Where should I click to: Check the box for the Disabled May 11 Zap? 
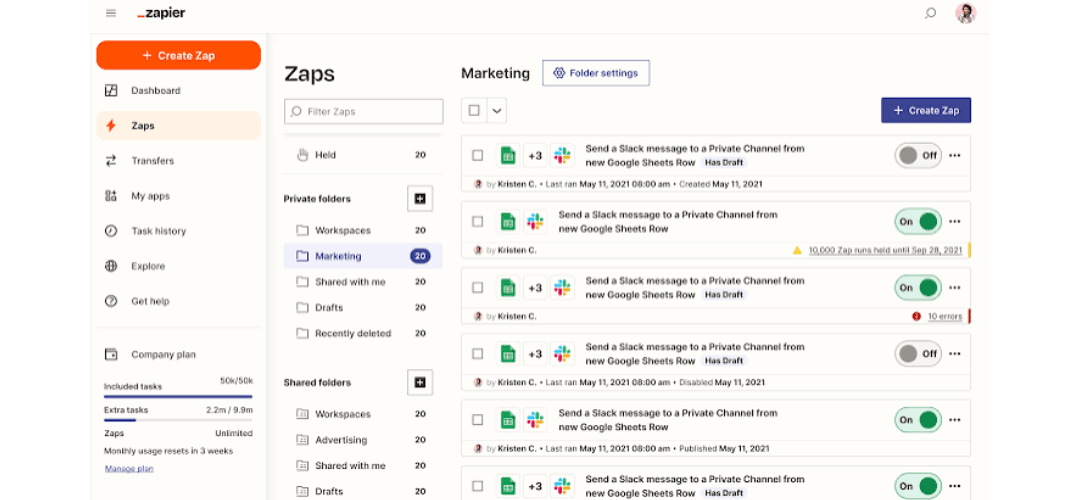tap(477, 354)
